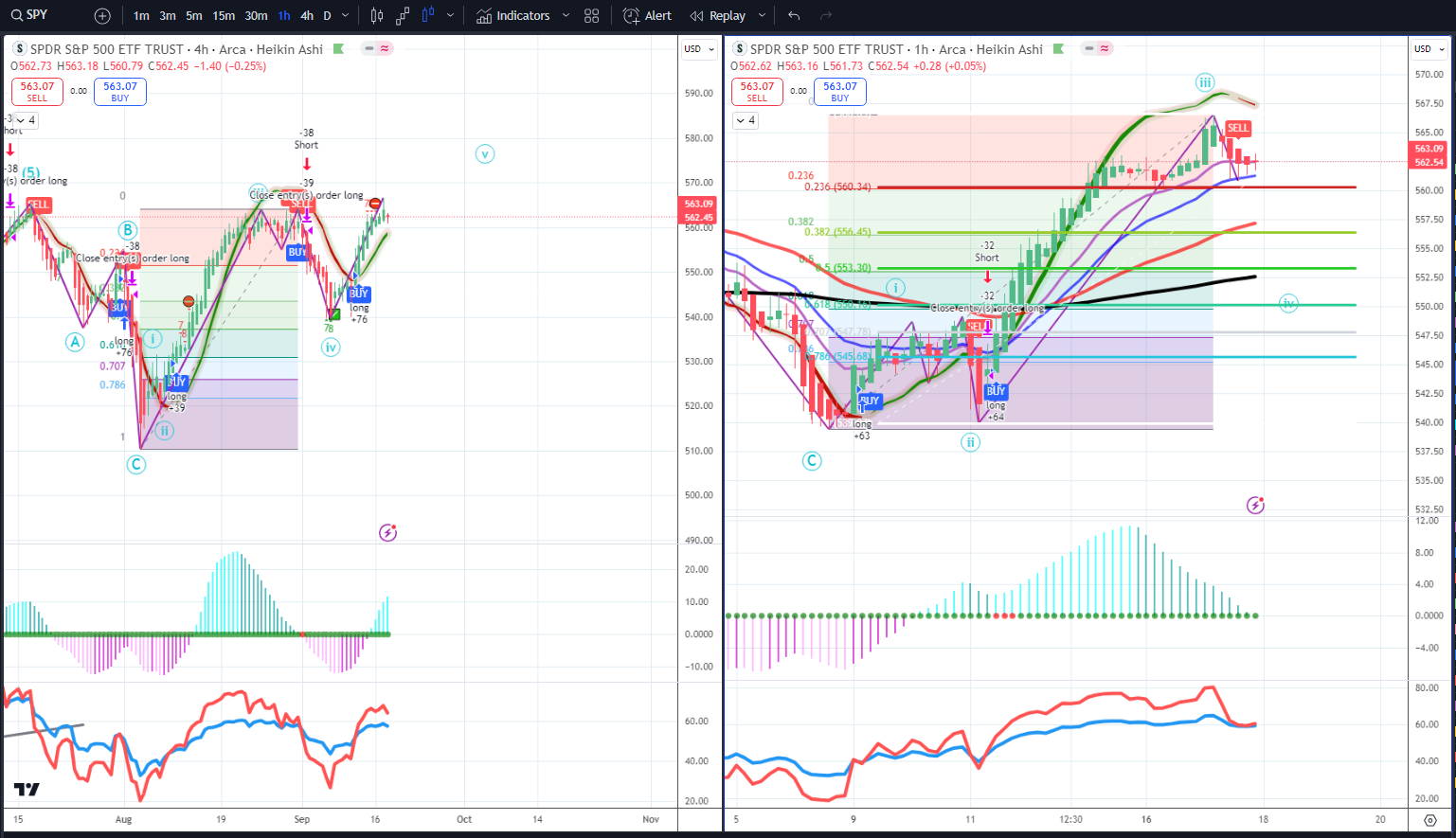Screen dimensions: 1456x838
Task: Open the USD currency dropdown on 1h chart
Action: [x=1429, y=49]
